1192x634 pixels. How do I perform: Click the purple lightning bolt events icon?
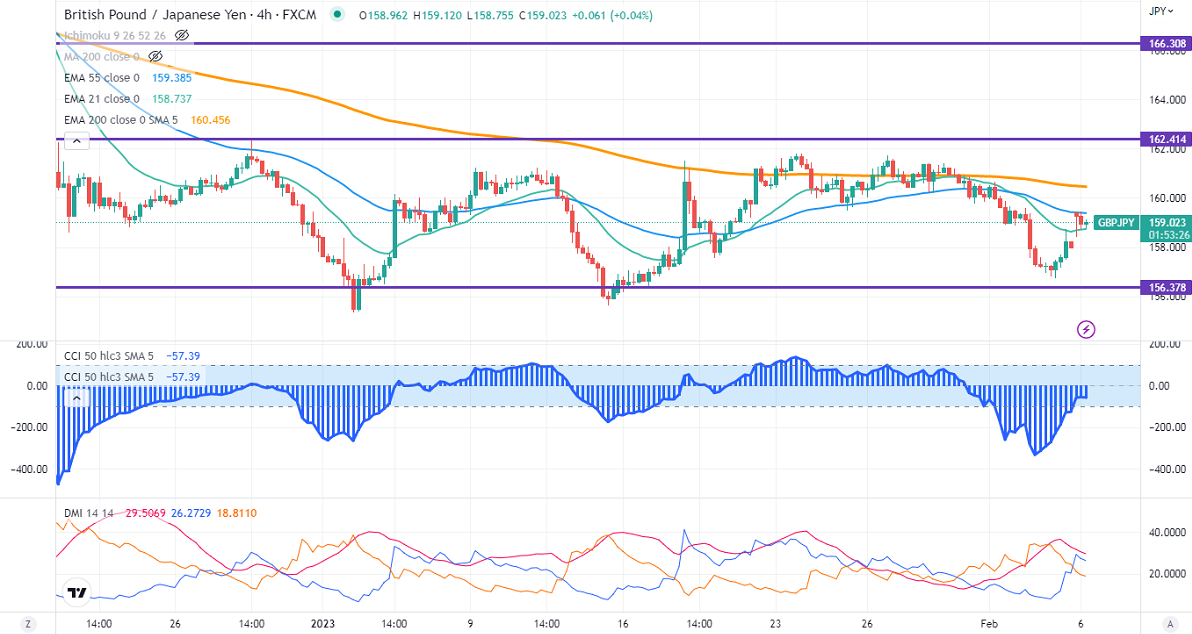coord(1086,328)
